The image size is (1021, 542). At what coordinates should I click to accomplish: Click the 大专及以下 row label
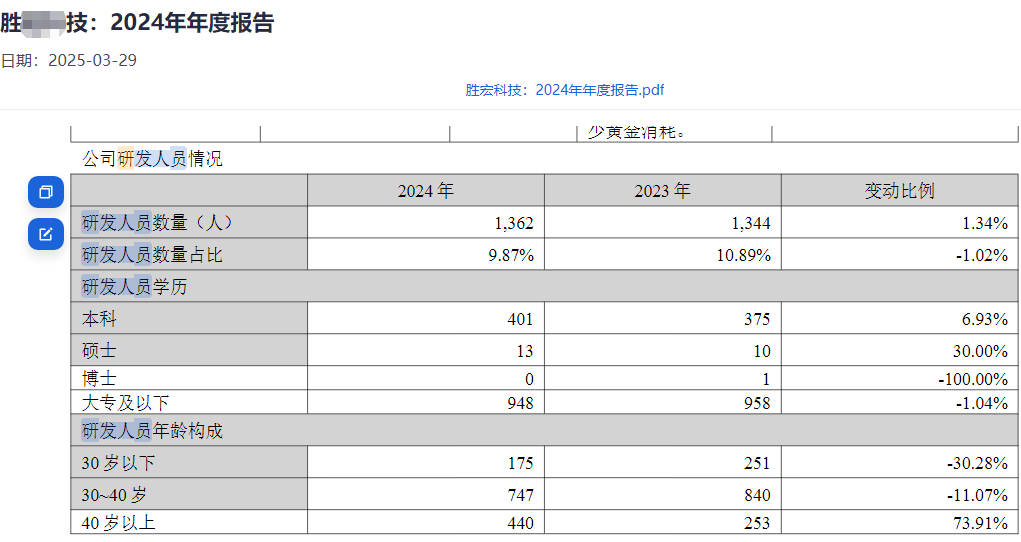pyautogui.click(x=126, y=403)
